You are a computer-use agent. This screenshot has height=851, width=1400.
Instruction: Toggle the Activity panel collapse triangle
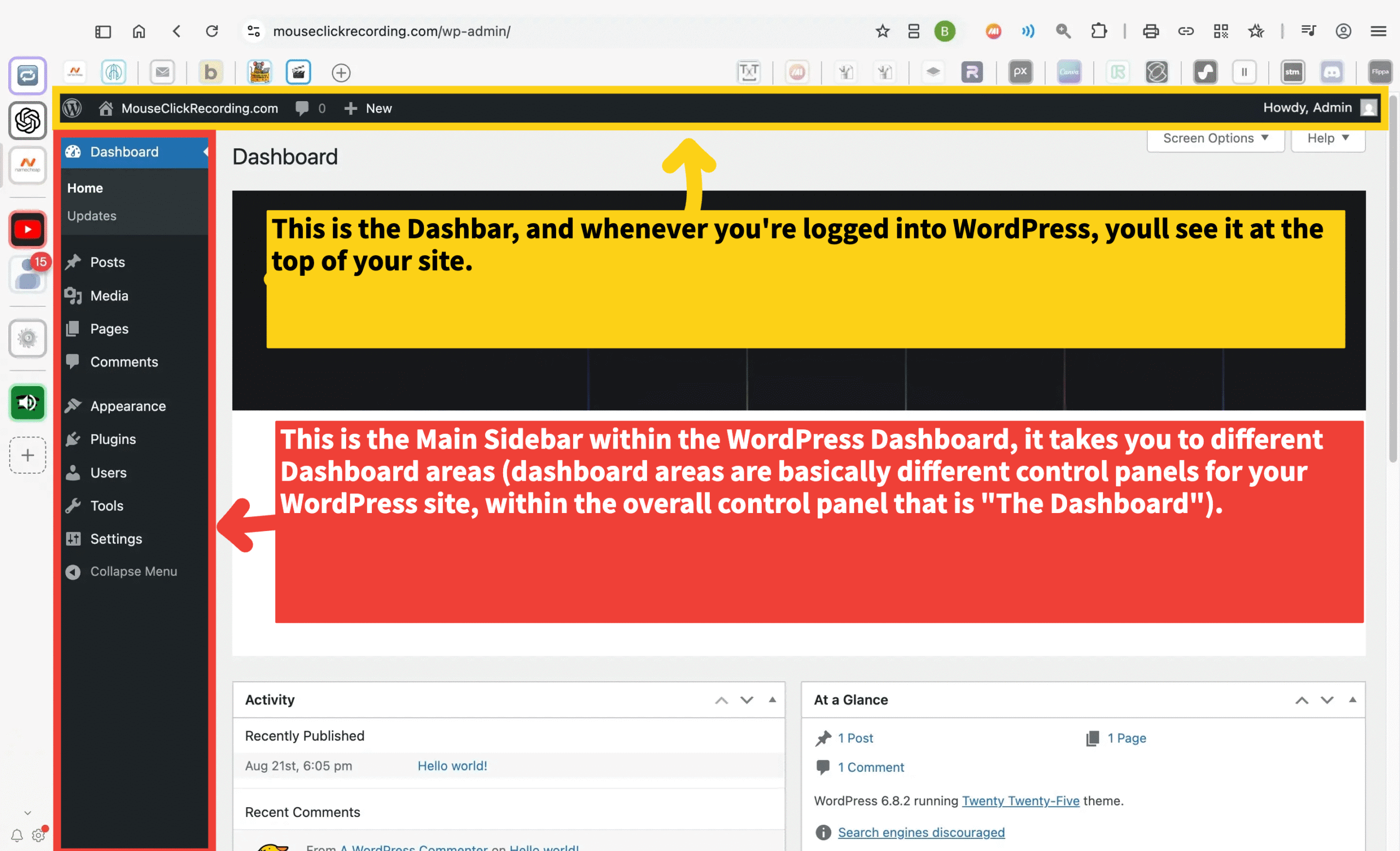point(772,700)
